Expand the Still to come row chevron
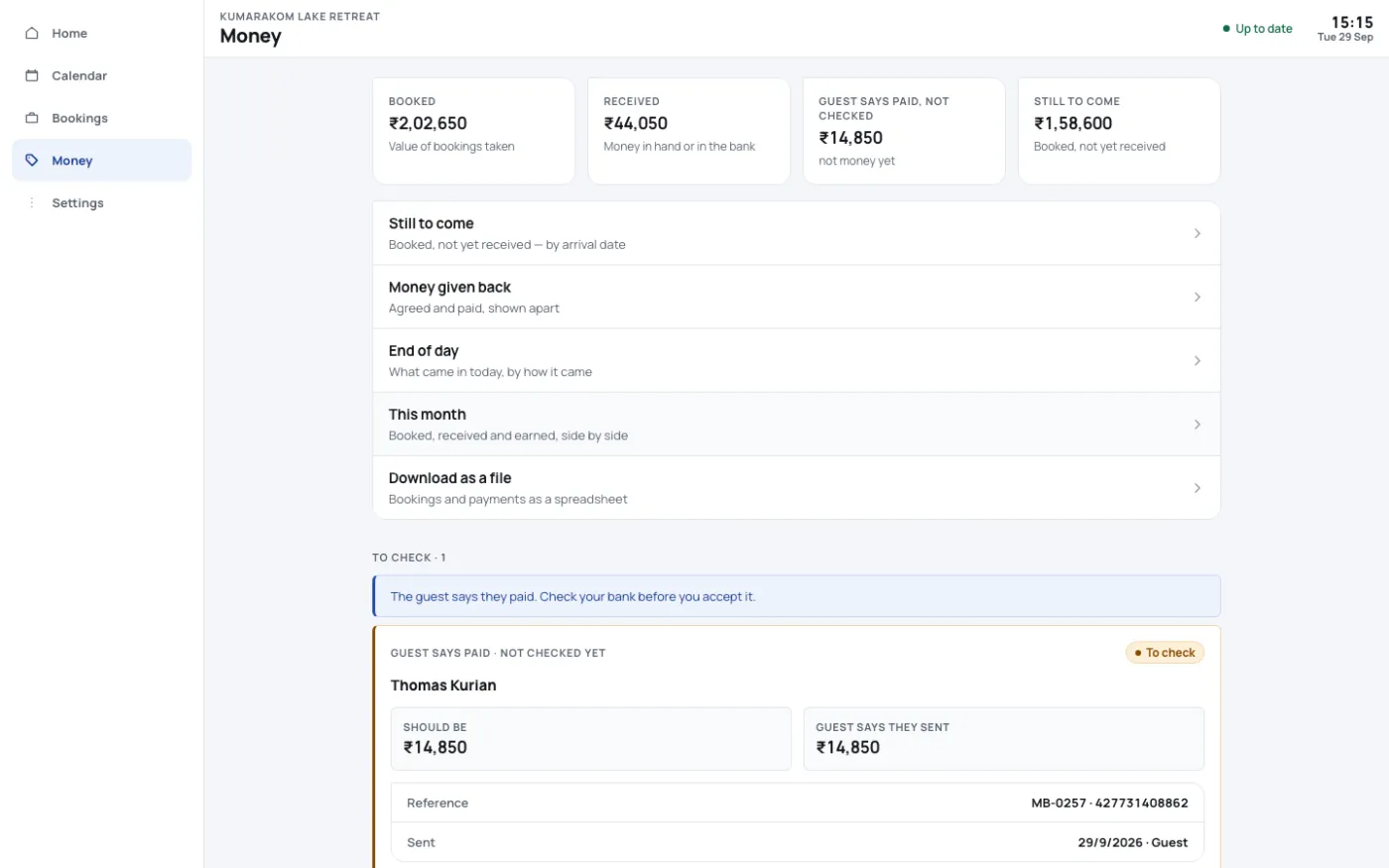1389x868 pixels. pyautogui.click(x=1198, y=233)
